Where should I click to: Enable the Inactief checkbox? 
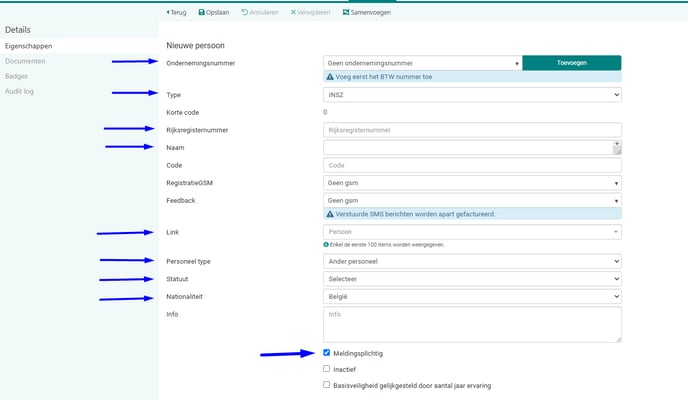(327, 368)
